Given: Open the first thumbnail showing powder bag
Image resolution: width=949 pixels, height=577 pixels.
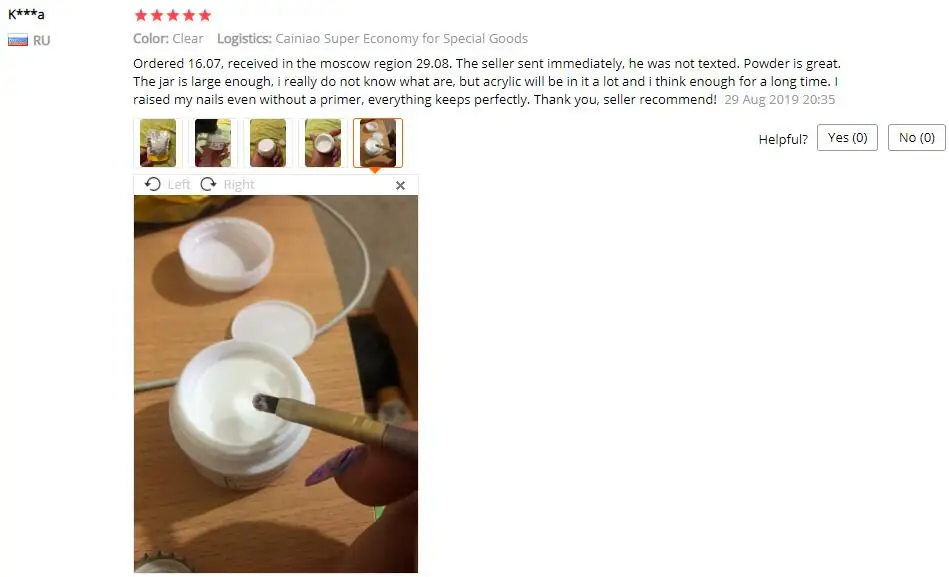Looking at the screenshot, I should pos(158,143).
